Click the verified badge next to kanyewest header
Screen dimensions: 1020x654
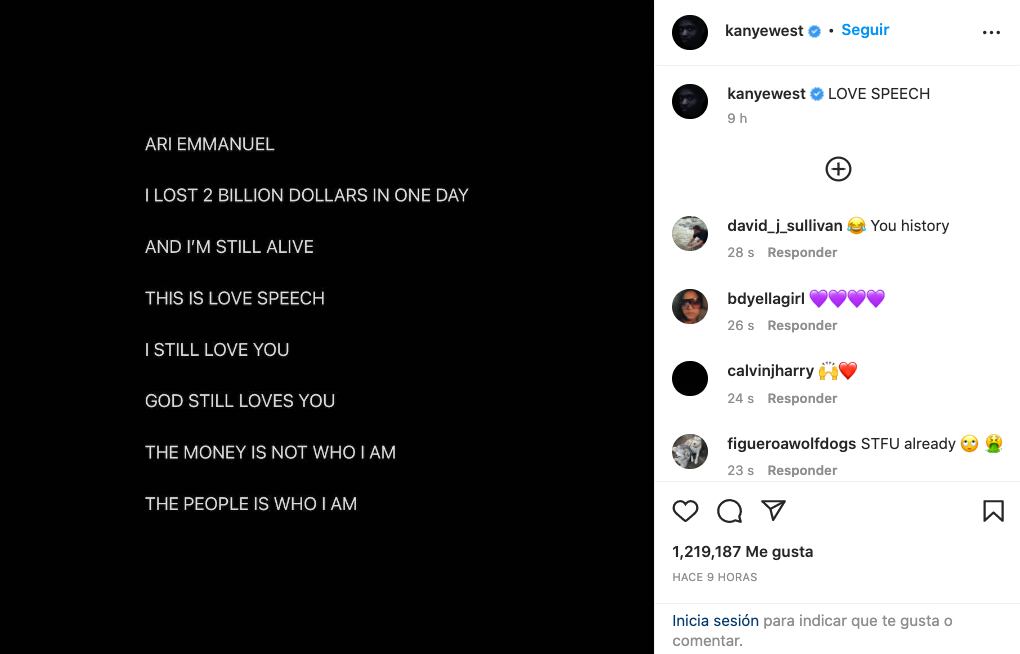click(816, 30)
